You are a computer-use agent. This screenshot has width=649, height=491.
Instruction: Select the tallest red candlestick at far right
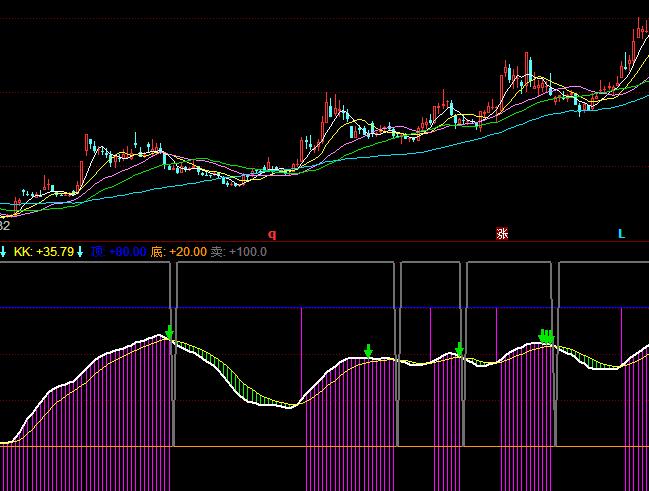pos(639,40)
